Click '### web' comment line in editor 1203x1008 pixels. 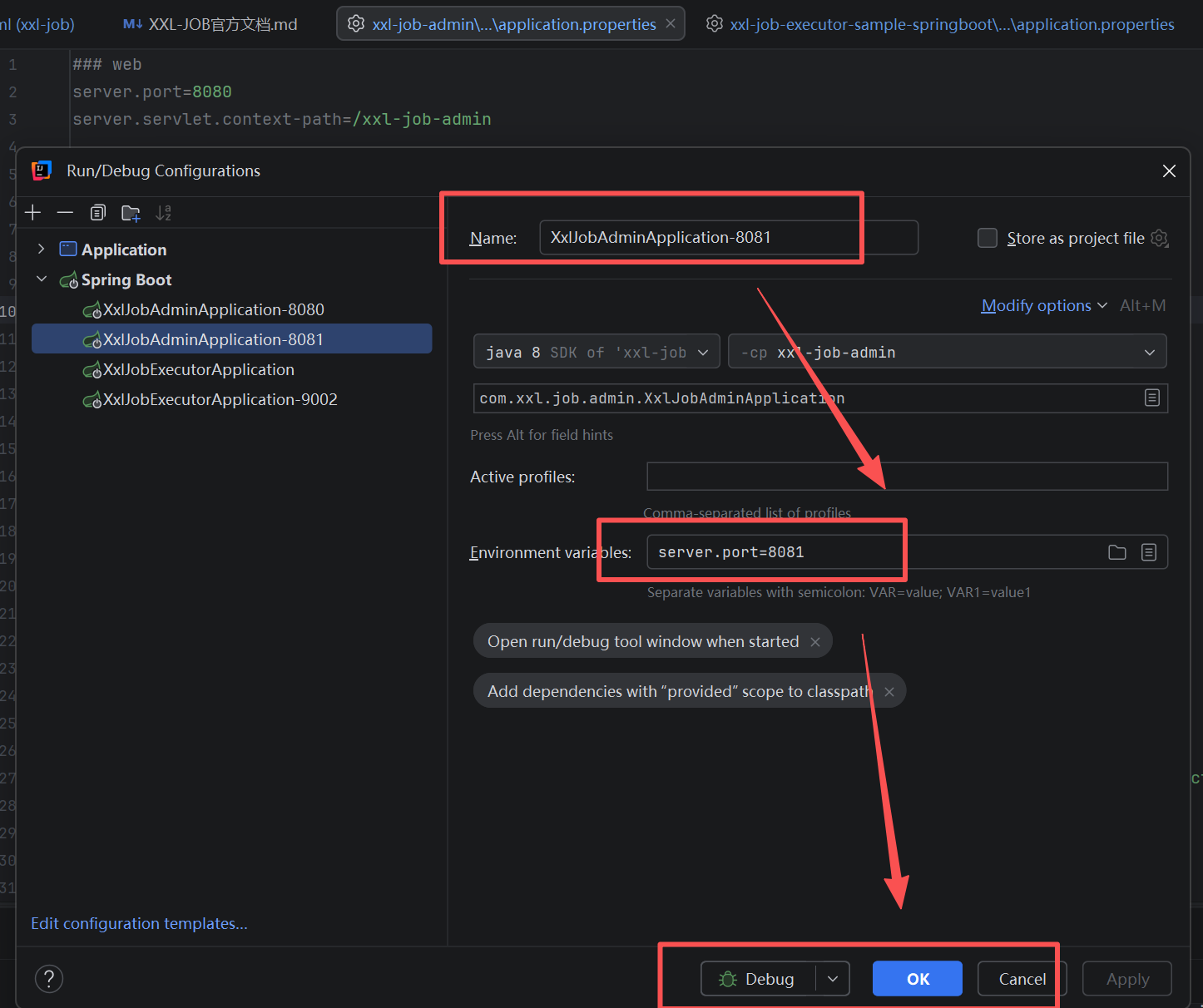(107, 64)
